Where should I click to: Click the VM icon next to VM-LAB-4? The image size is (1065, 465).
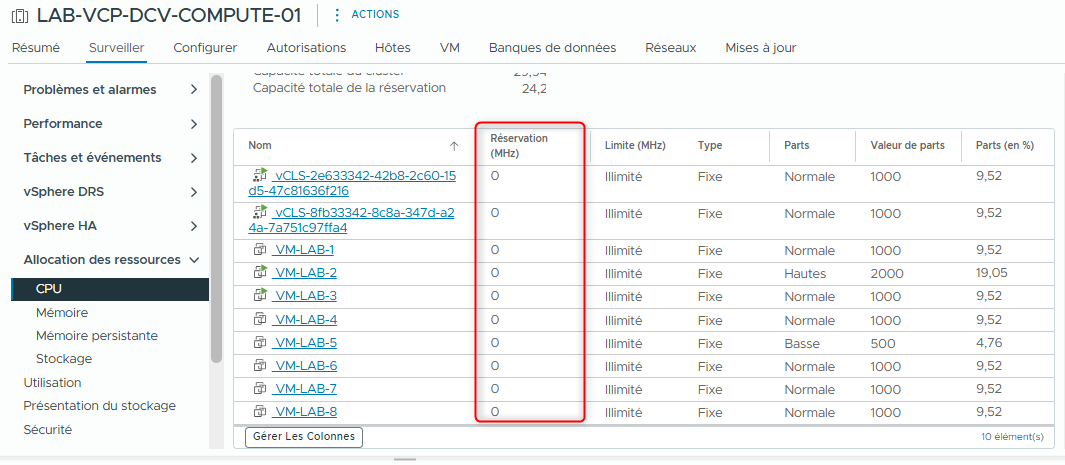tap(260, 319)
